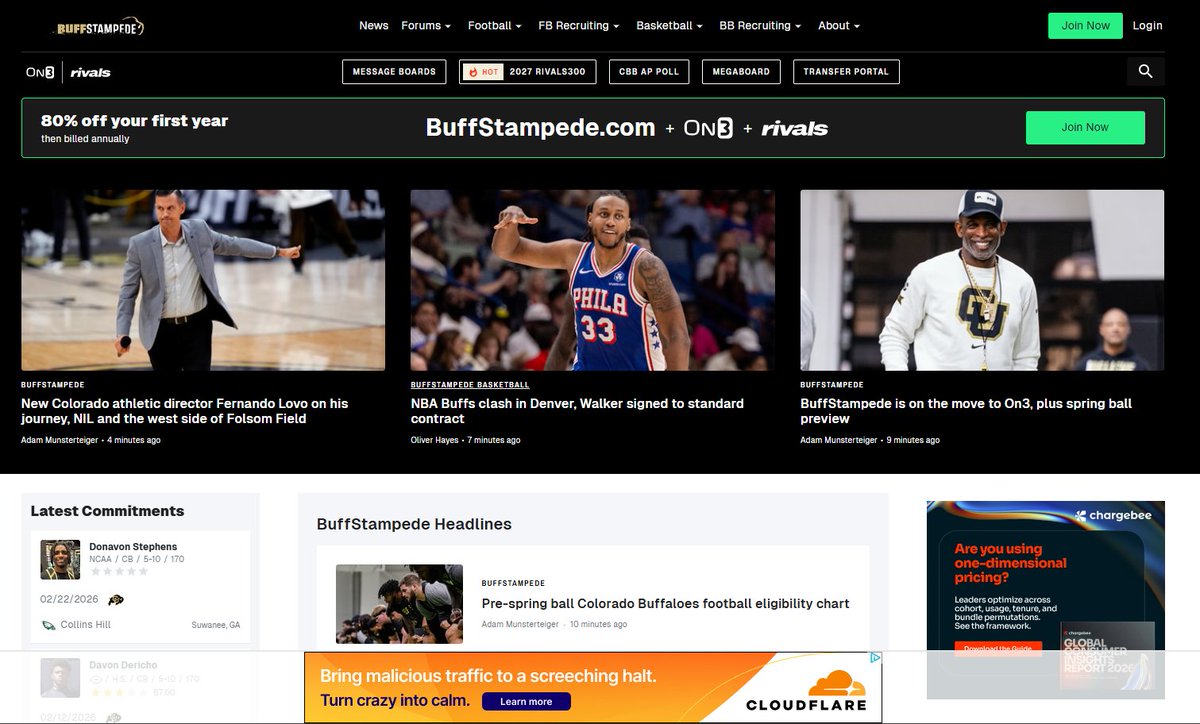
Task: Open pre-spring ball article thumbnail
Action: pos(399,604)
